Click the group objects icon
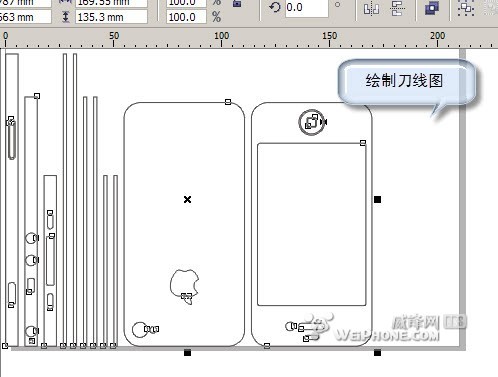This screenshot has height=377, width=498. [466, 8]
